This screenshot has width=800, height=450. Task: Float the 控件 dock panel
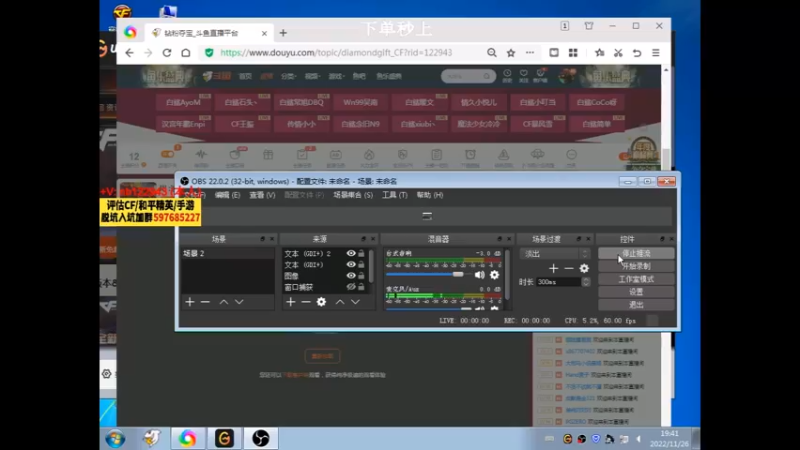pos(662,239)
